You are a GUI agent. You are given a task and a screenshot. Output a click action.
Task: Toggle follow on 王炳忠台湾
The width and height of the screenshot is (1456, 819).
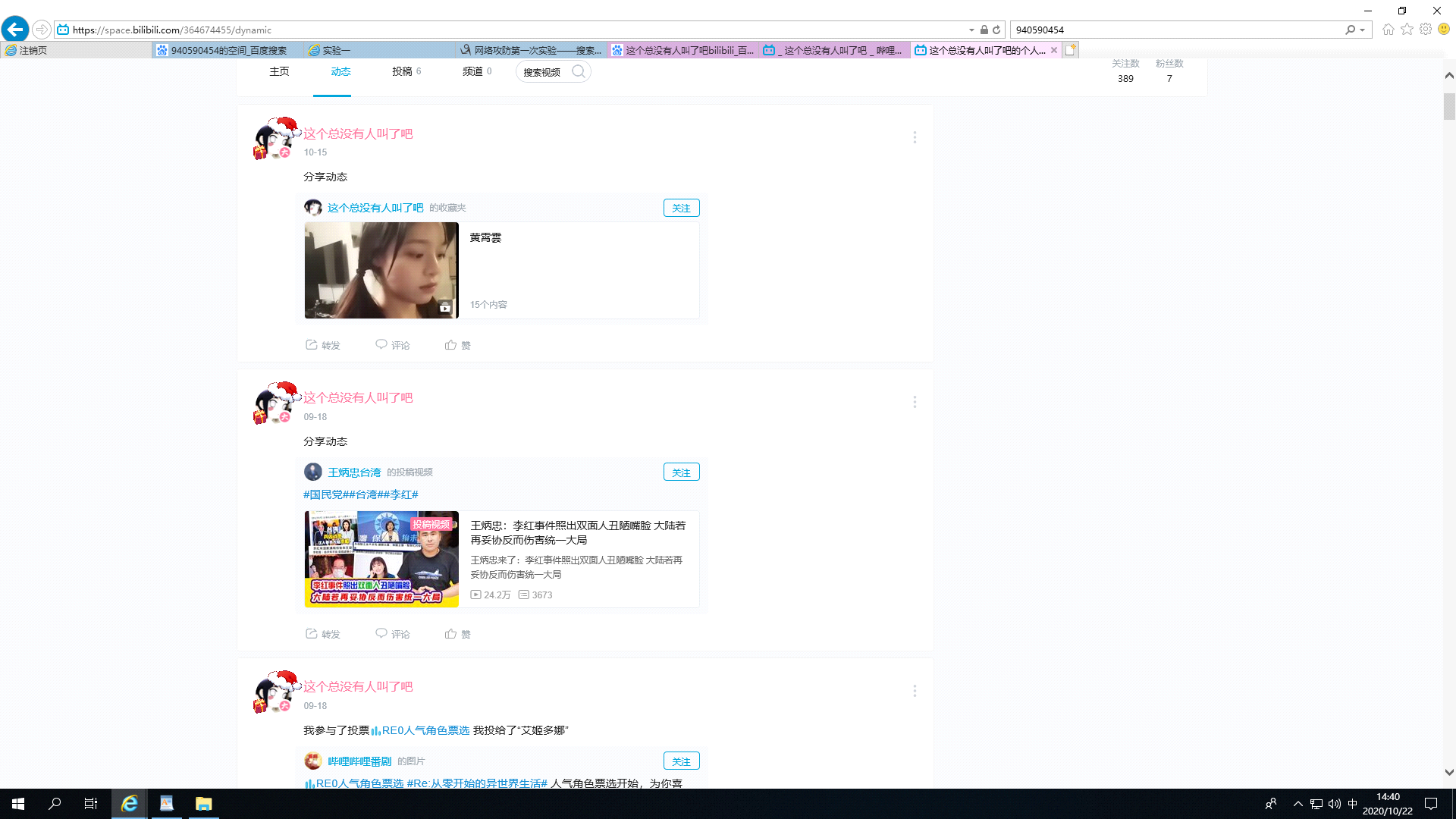coord(681,472)
